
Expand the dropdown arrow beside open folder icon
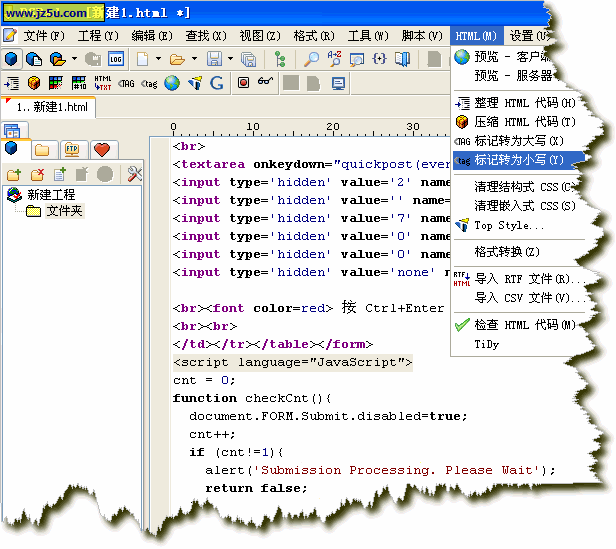pyautogui.click(x=194, y=60)
